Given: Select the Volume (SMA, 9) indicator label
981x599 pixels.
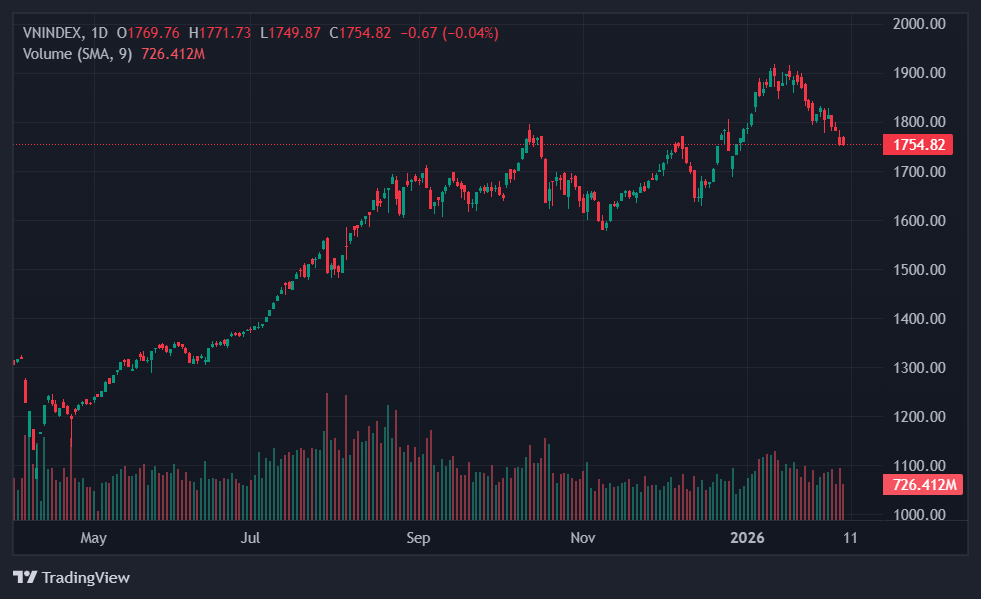Looking at the screenshot, I should click(77, 53).
